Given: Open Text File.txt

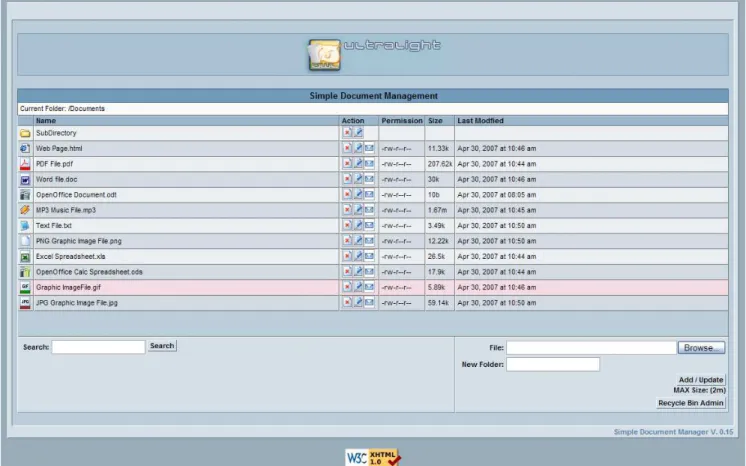Looking at the screenshot, I should (54, 226).
